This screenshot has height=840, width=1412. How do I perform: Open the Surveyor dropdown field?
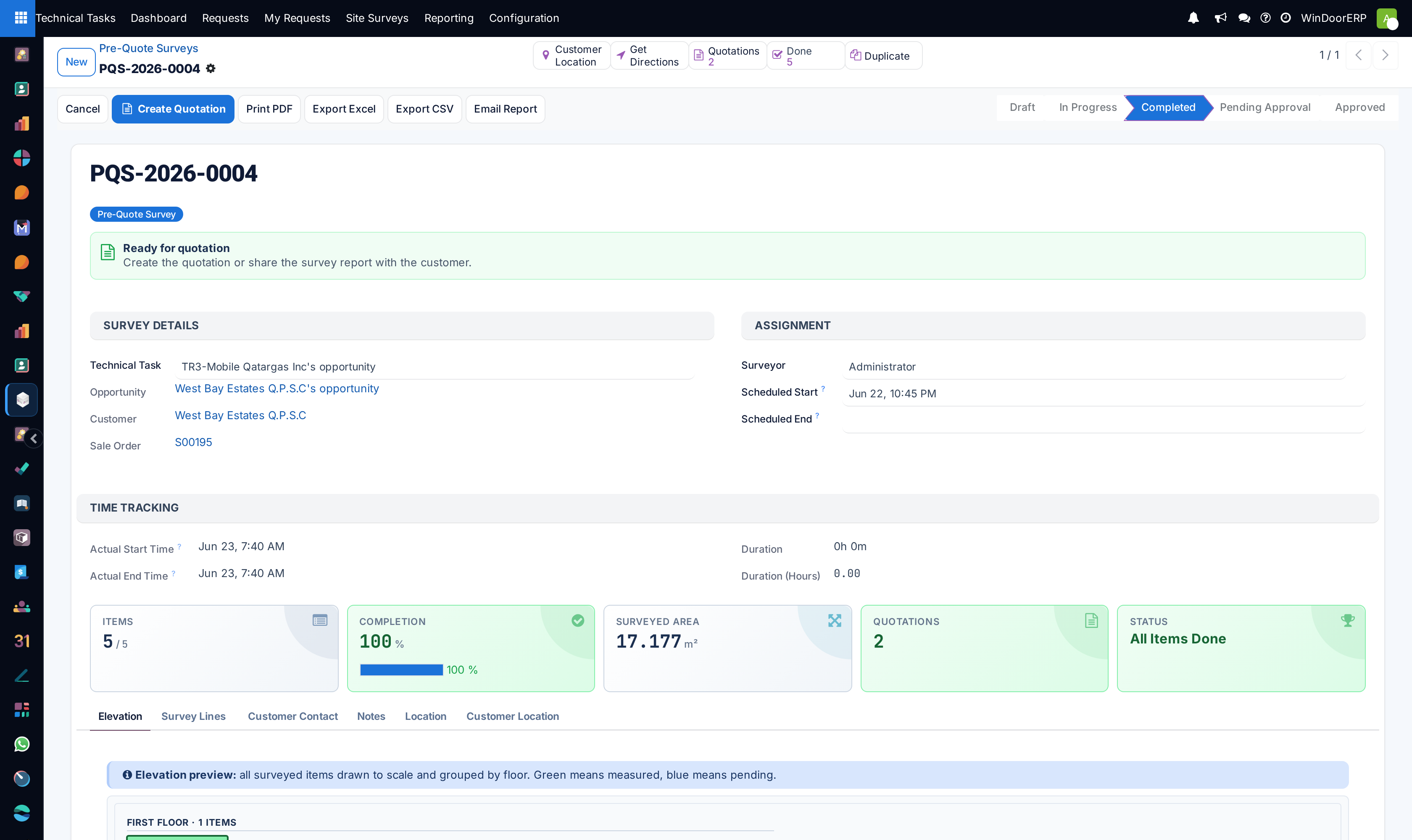[x=1094, y=367]
